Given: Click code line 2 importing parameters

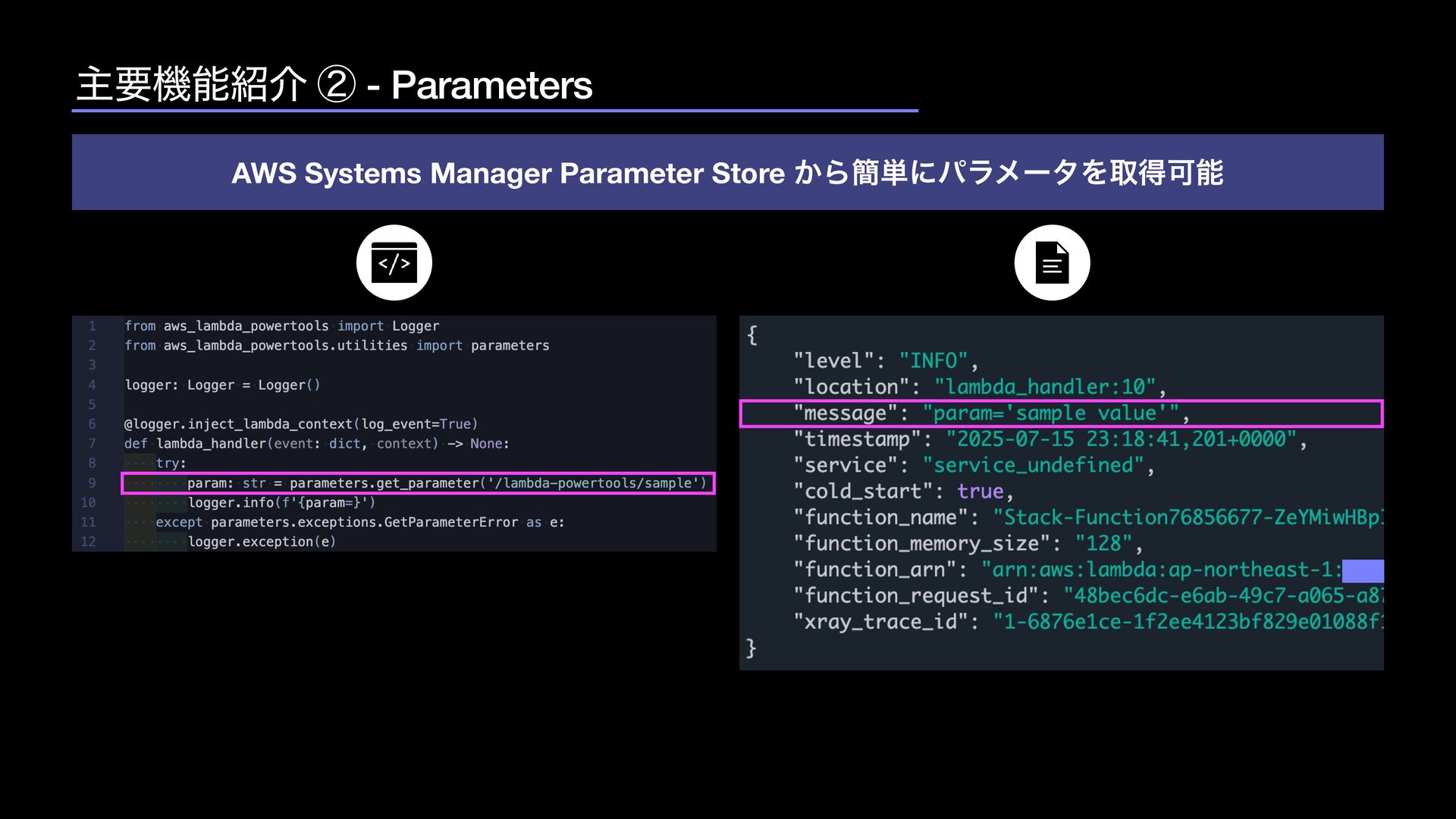Looking at the screenshot, I should tap(337, 346).
